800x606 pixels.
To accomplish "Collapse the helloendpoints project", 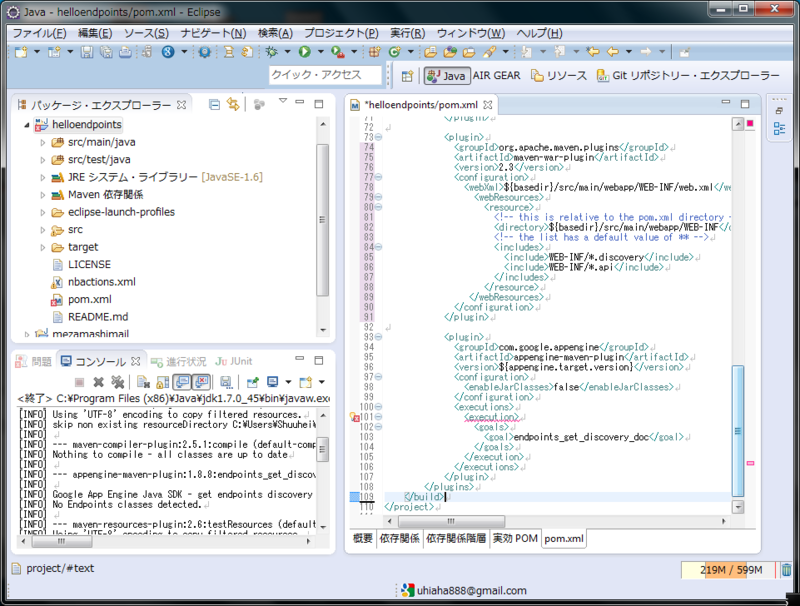I will 27,125.
